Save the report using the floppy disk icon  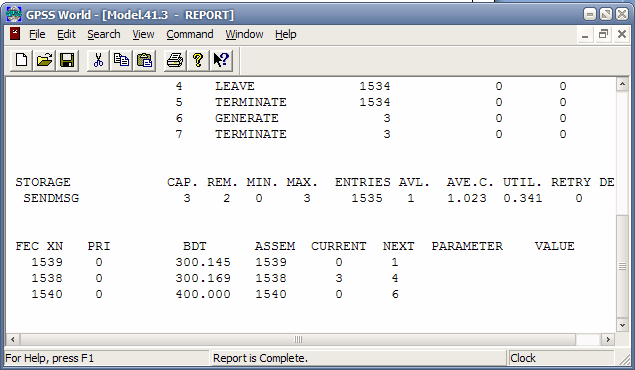[x=67, y=60]
